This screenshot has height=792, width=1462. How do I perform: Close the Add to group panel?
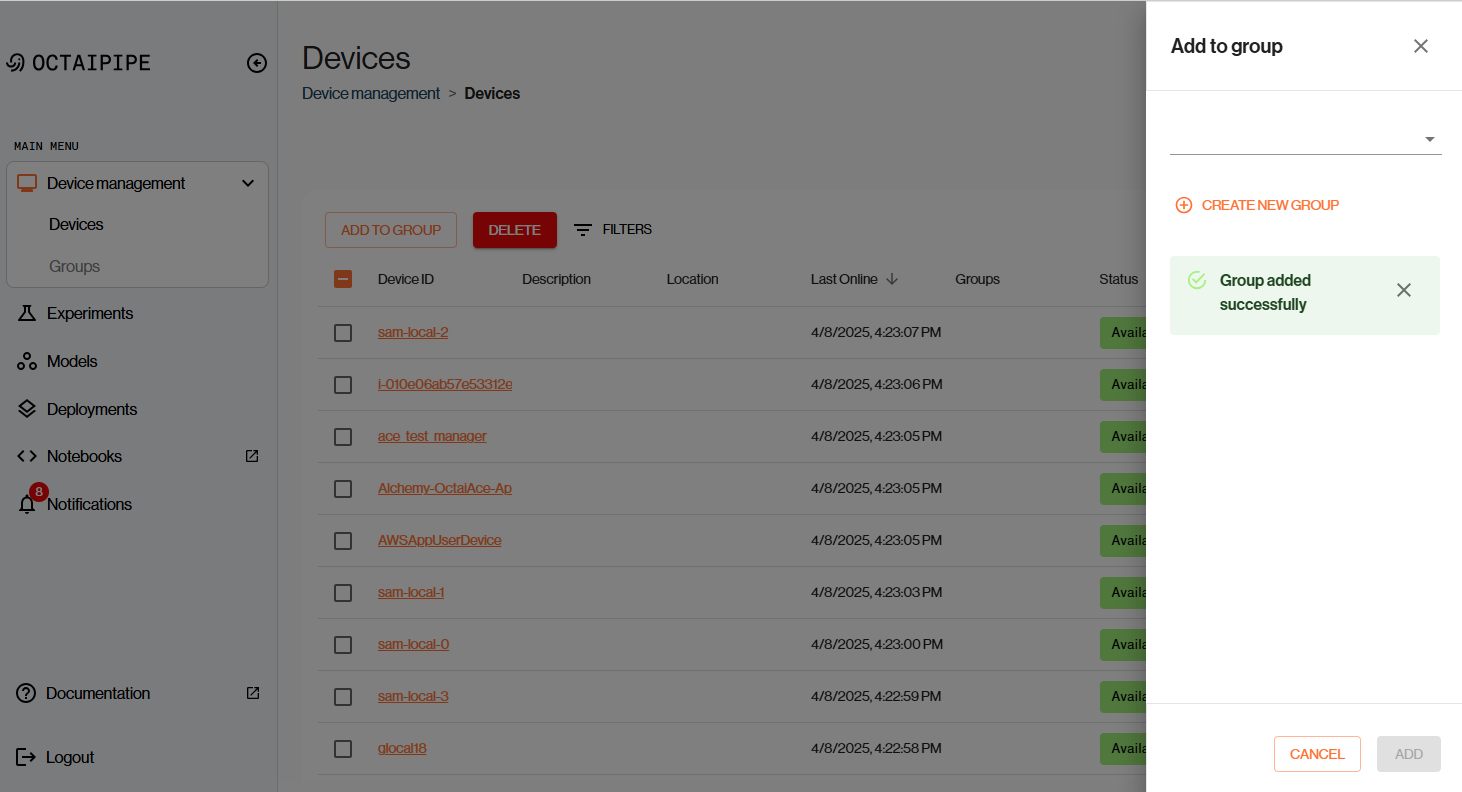click(x=1420, y=46)
